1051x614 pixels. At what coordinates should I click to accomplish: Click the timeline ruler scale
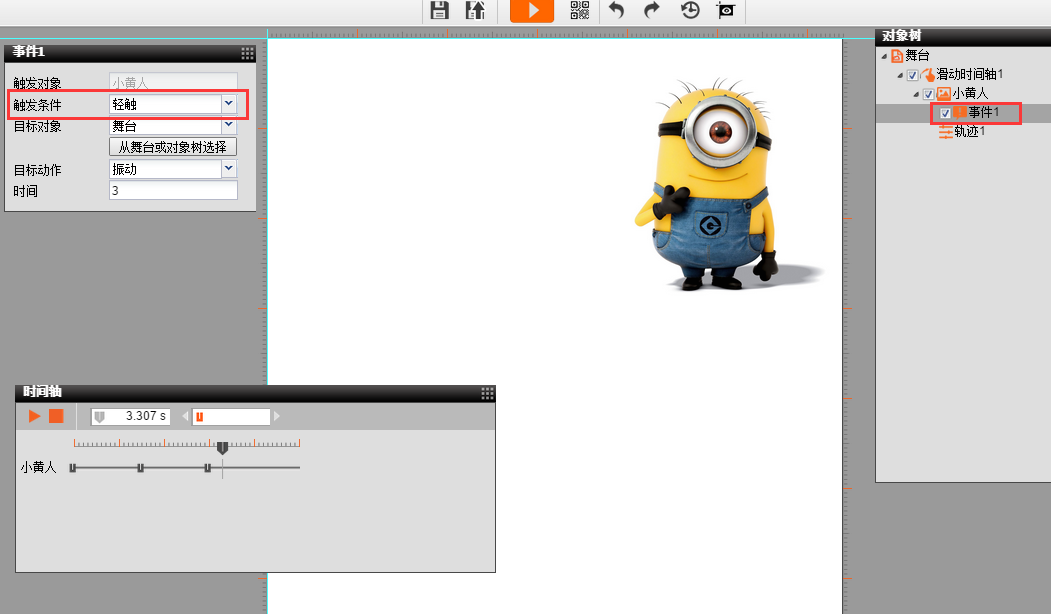tap(187, 443)
